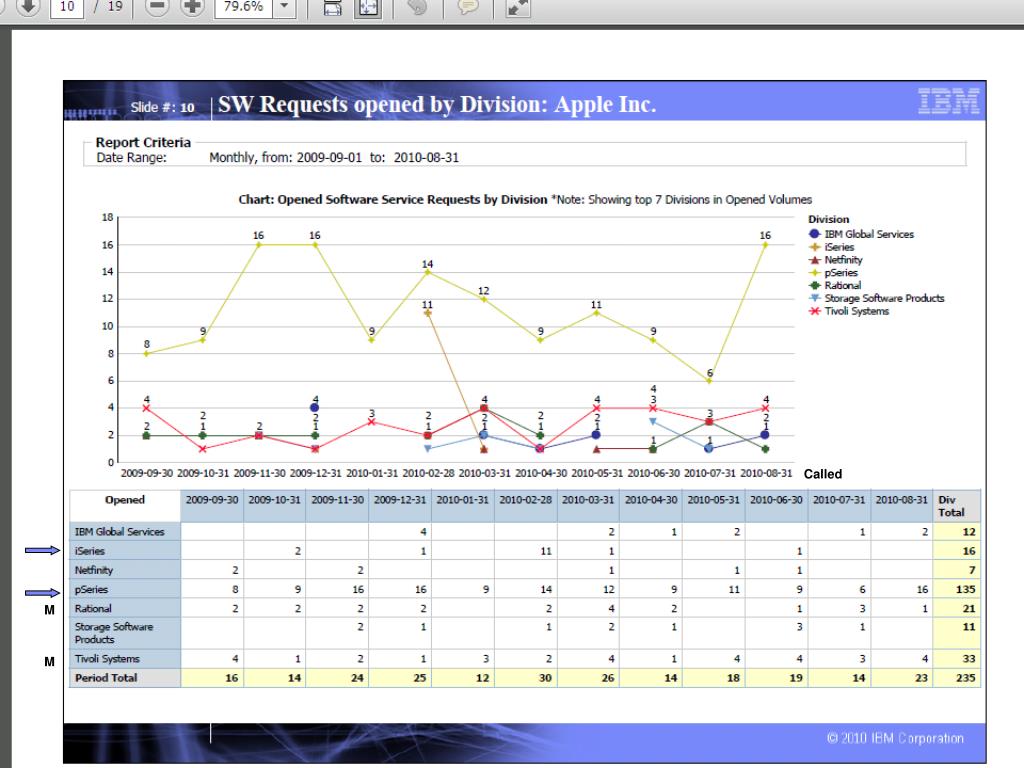Click the pSeries legend marker
This screenshot has height=768, width=1024.
tap(814, 273)
